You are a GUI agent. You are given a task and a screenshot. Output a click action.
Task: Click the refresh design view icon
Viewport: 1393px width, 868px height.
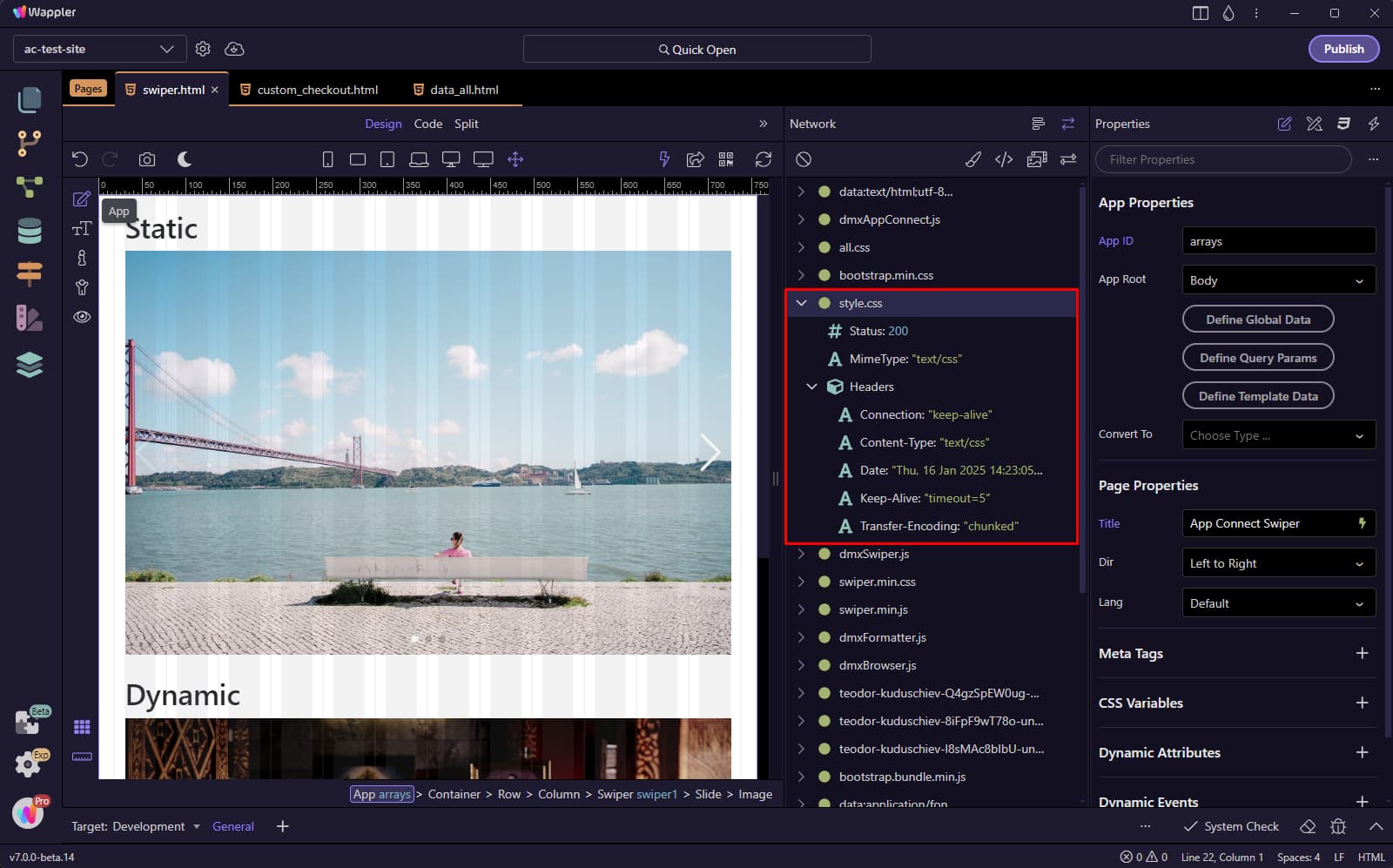pyautogui.click(x=764, y=159)
